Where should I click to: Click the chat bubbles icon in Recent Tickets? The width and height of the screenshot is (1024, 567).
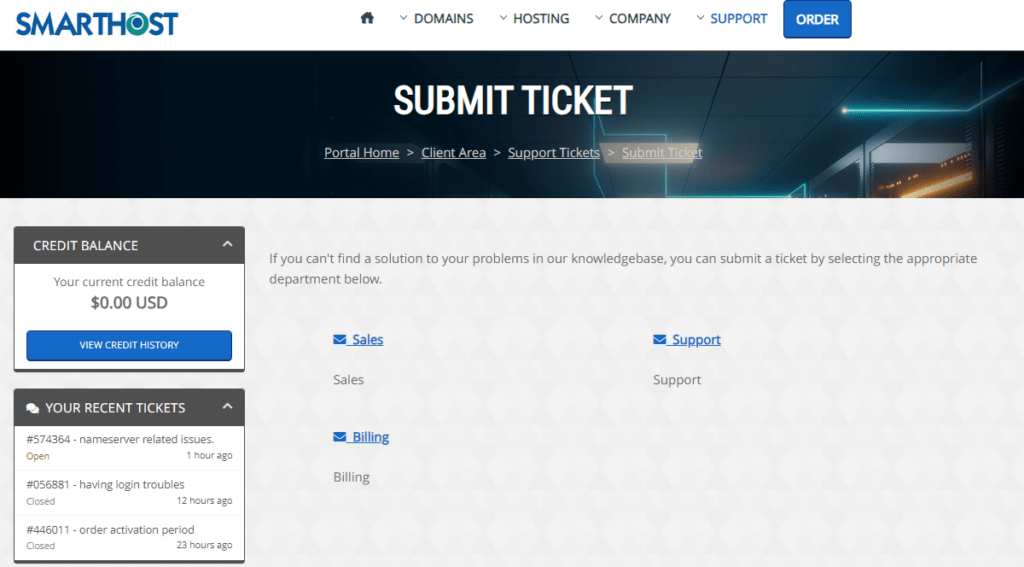tap(33, 408)
